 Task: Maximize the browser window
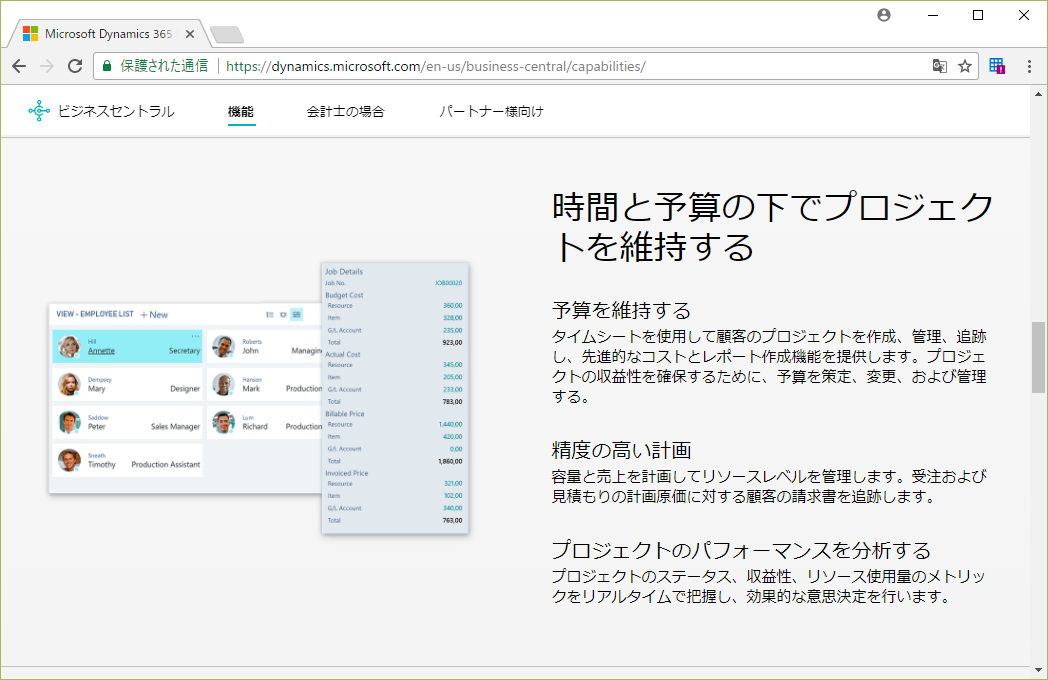click(x=978, y=15)
